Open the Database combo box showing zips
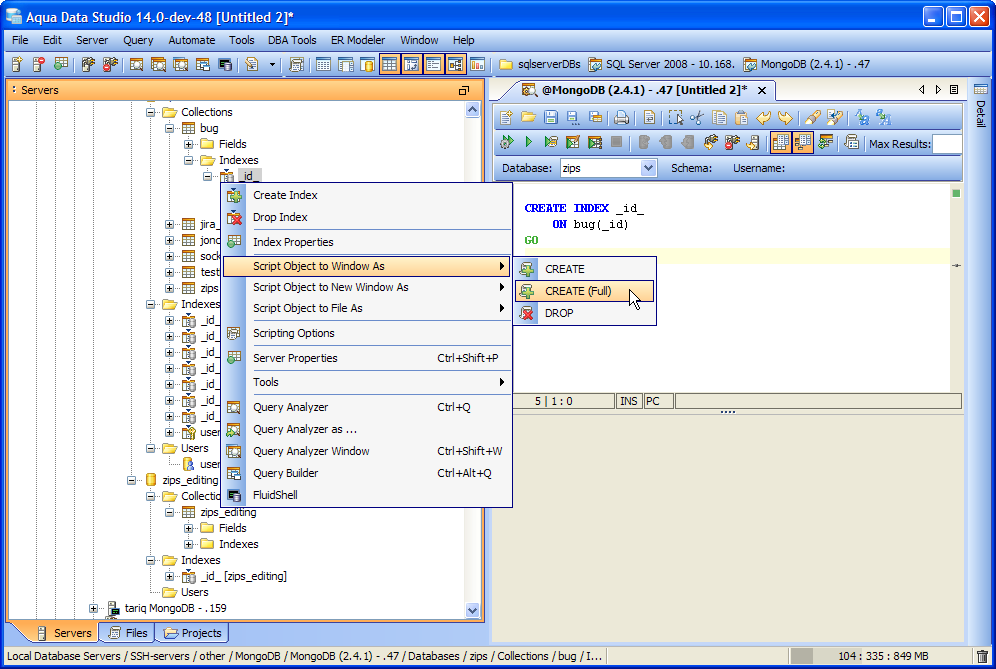Image resolution: width=996 pixels, height=669 pixels. click(608, 168)
